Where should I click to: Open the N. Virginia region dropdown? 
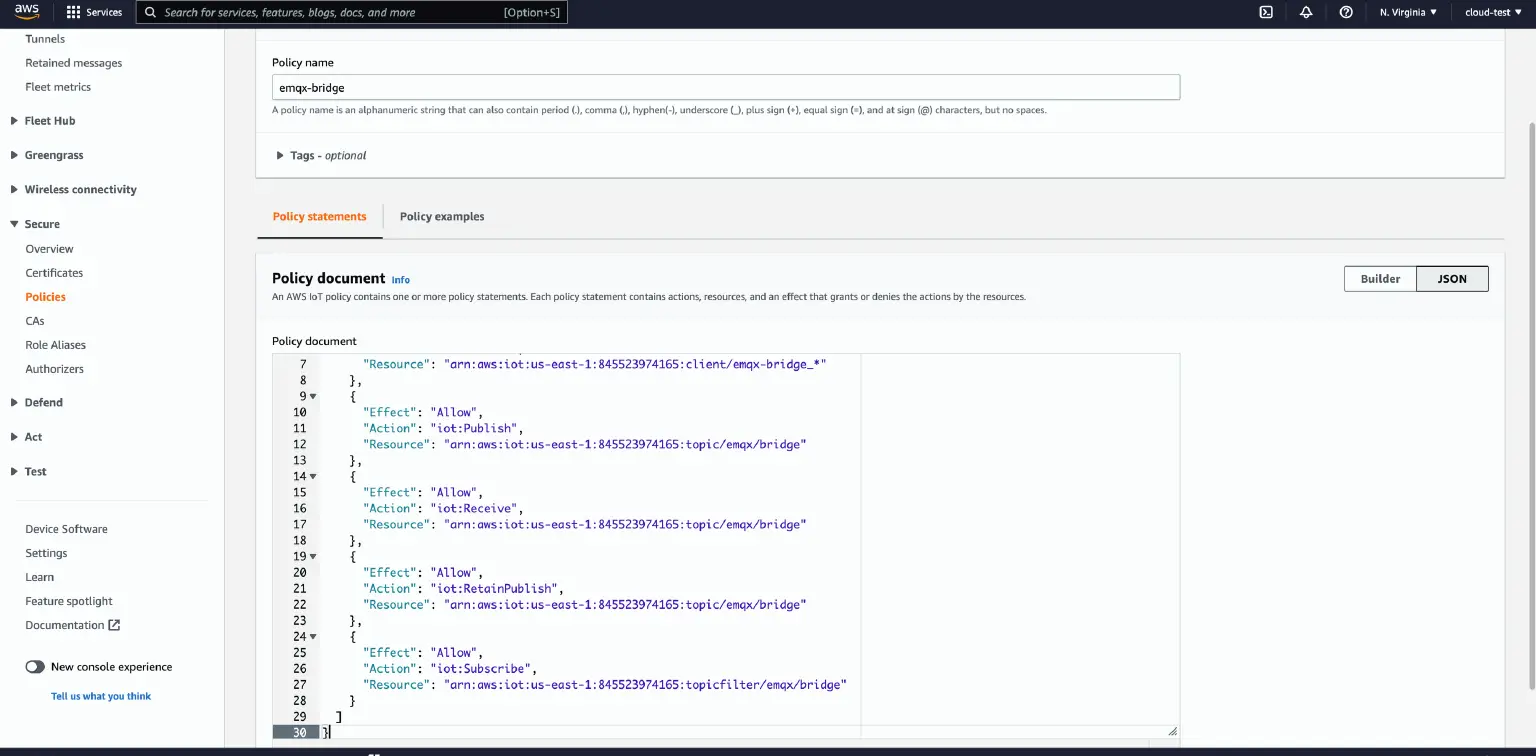coord(1406,12)
